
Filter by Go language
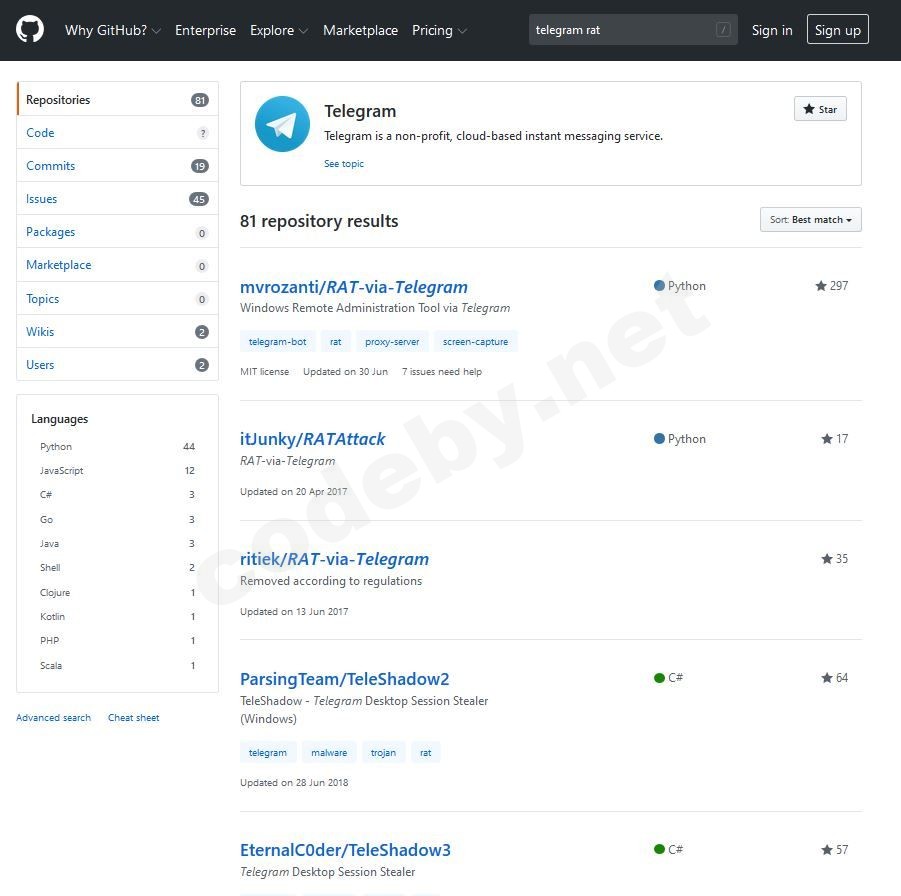117,520
